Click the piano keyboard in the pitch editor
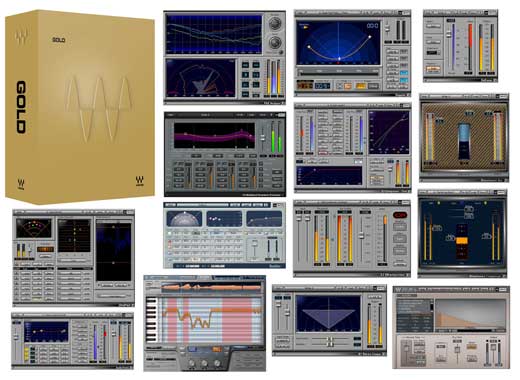This screenshot has height=380, width=520. point(151,319)
